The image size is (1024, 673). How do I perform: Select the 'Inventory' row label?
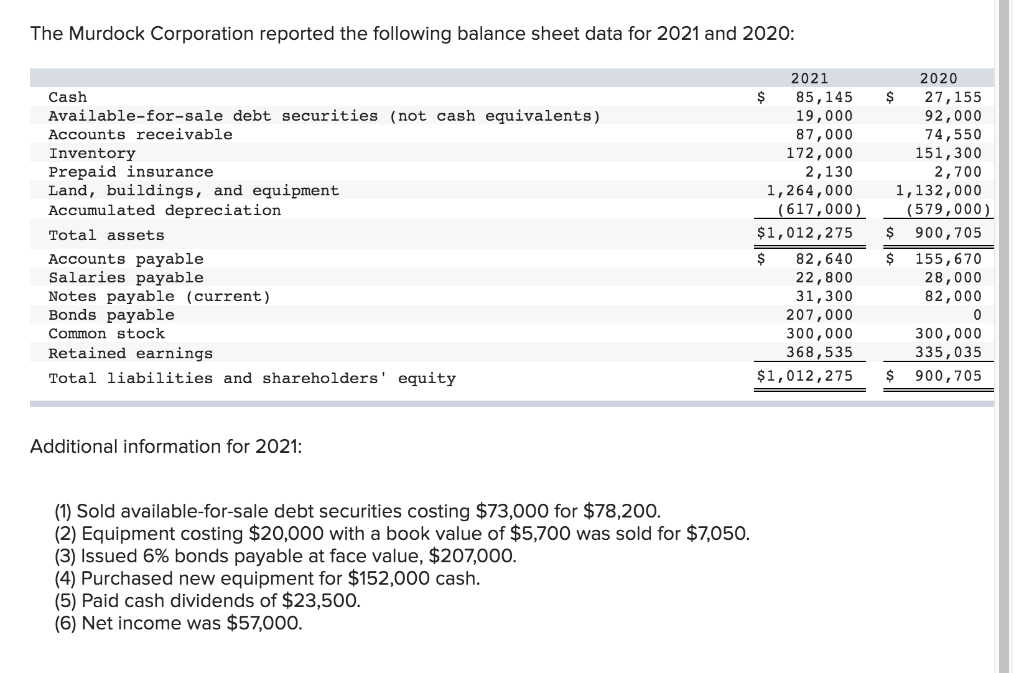pyautogui.click(x=92, y=153)
